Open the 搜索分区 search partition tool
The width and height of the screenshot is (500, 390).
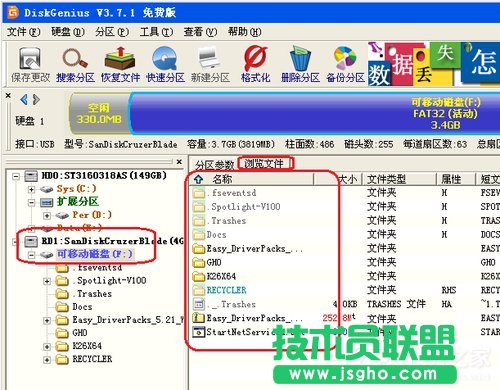pos(75,64)
